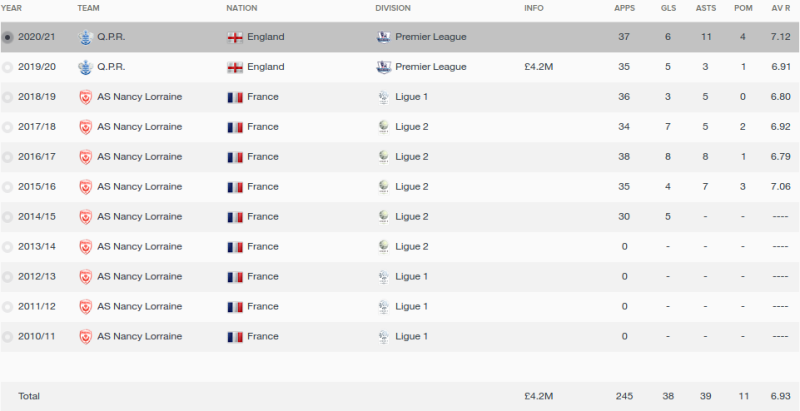
Task: Click the Total row at the bottom
Action: 400,396
